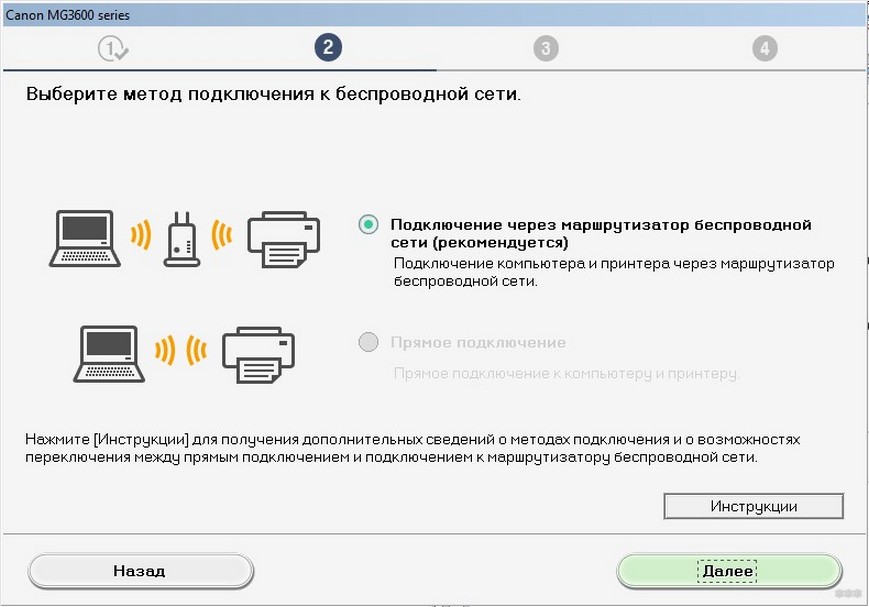The image size is (869, 607).
Task: Jump to step 4 indicator
Action: 764,48
